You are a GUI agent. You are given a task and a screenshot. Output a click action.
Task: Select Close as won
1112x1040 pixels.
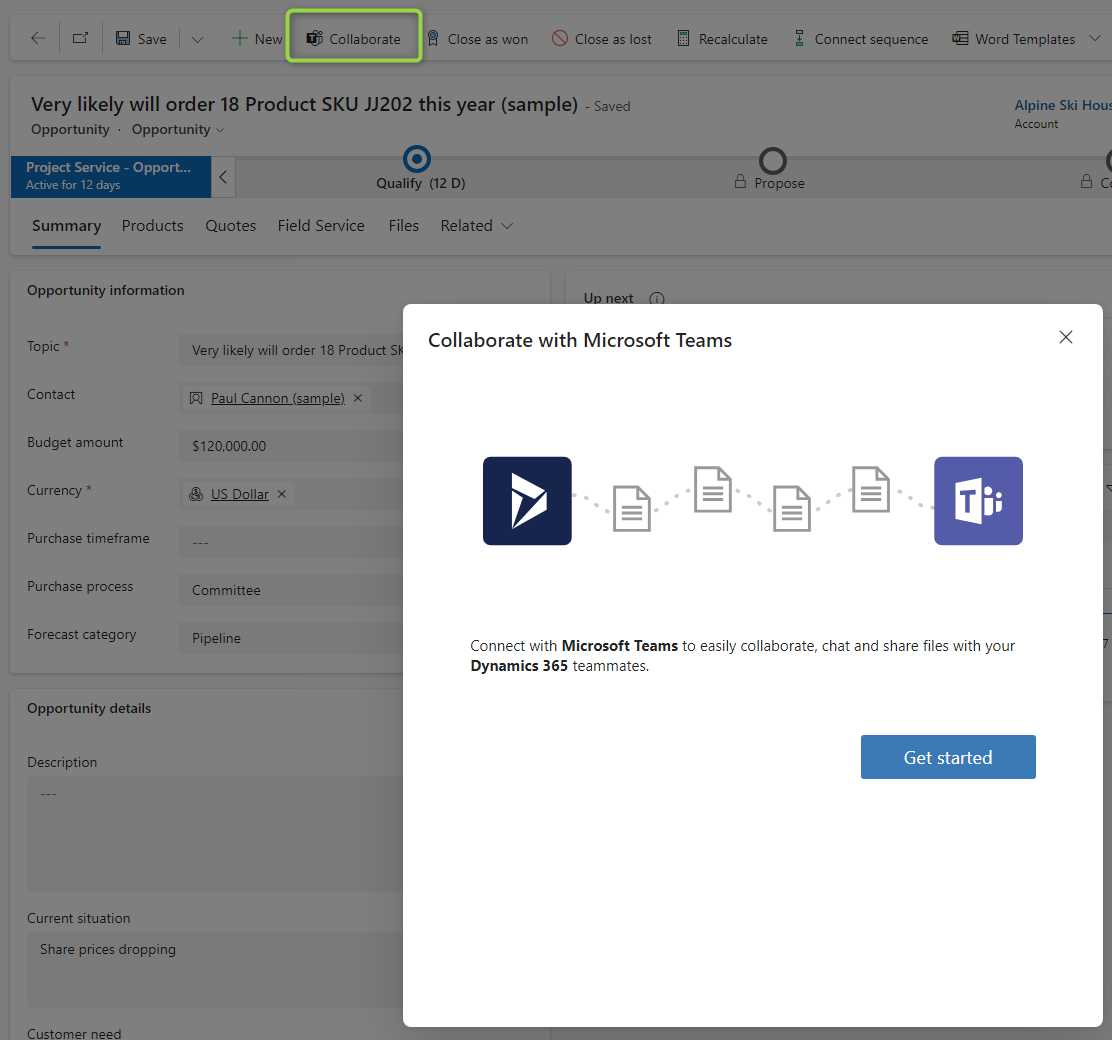click(477, 39)
